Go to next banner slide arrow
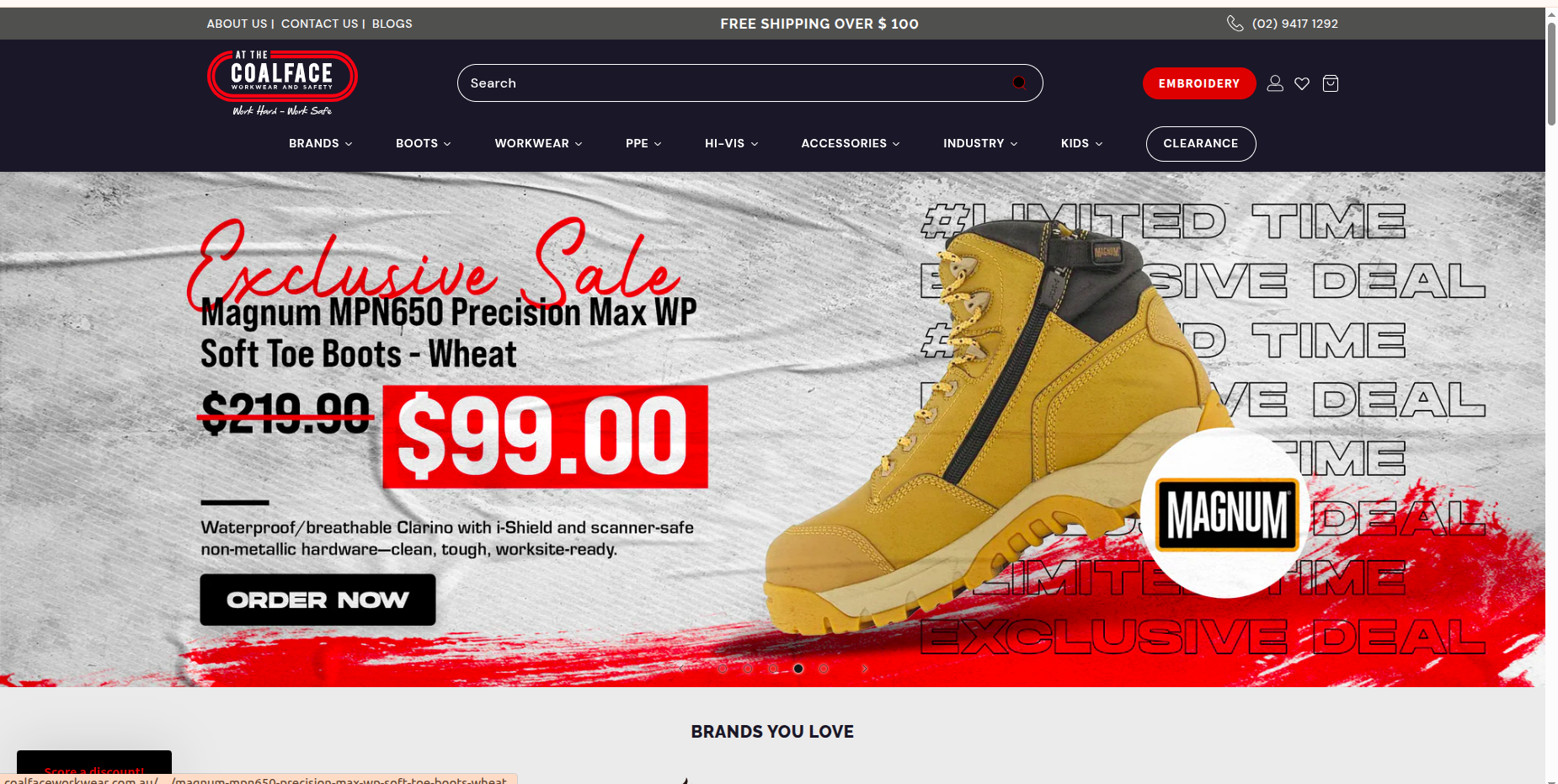 (865, 669)
